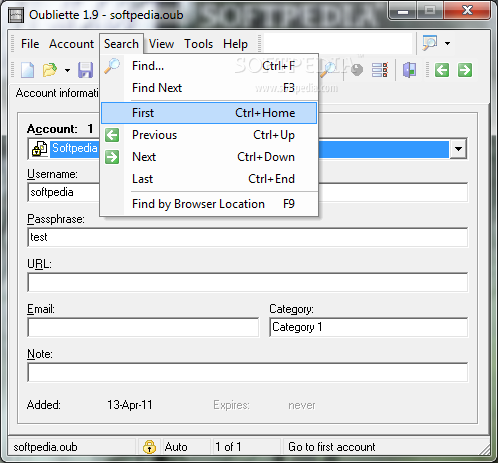
Task: Click the list view toolbar icon
Action: coord(380,70)
